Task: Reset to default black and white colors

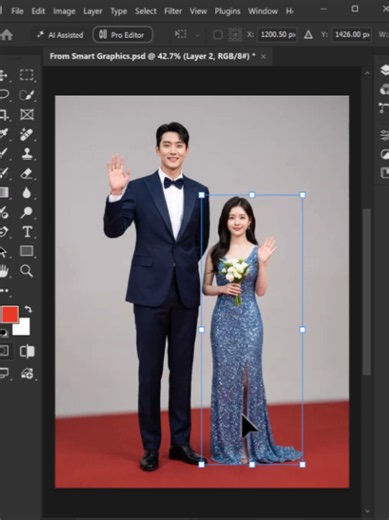Action: tap(4, 332)
